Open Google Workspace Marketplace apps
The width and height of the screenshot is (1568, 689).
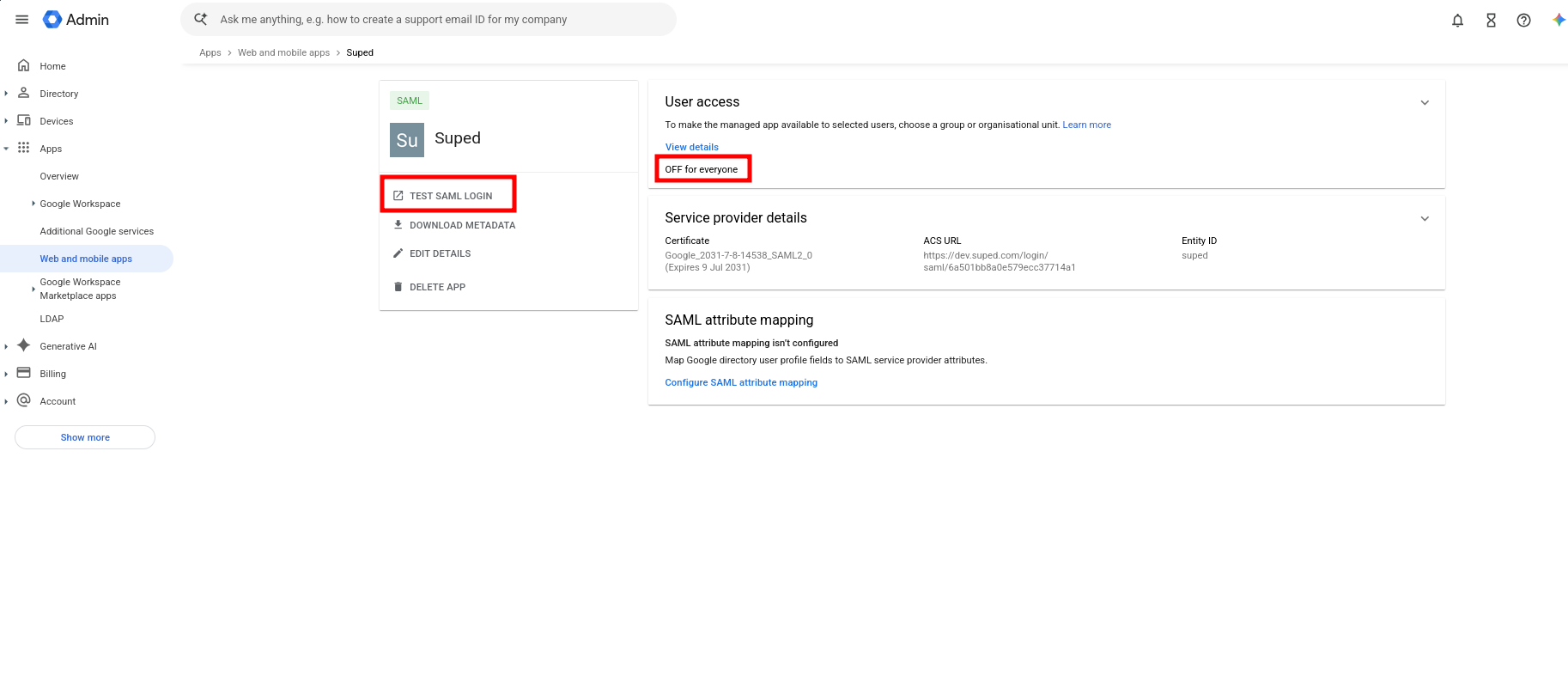pyautogui.click(x=80, y=289)
